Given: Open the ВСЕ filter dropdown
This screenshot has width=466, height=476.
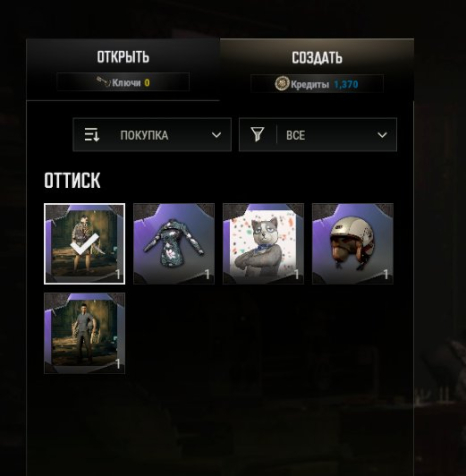Looking at the screenshot, I should coord(318,135).
